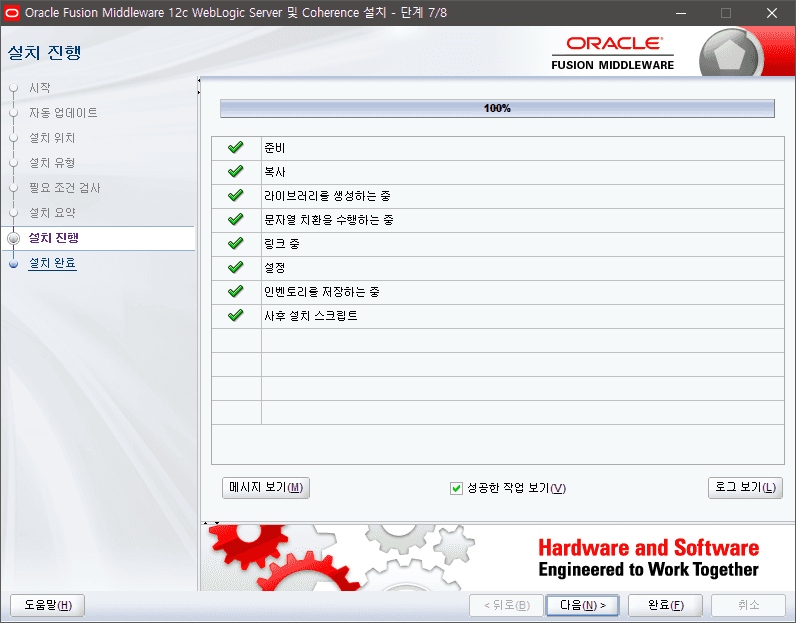Image resolution: width=796 pixels, height=623 pixels.
Task: Click the green checkmark beside 복사
Action: coord(236,172)
